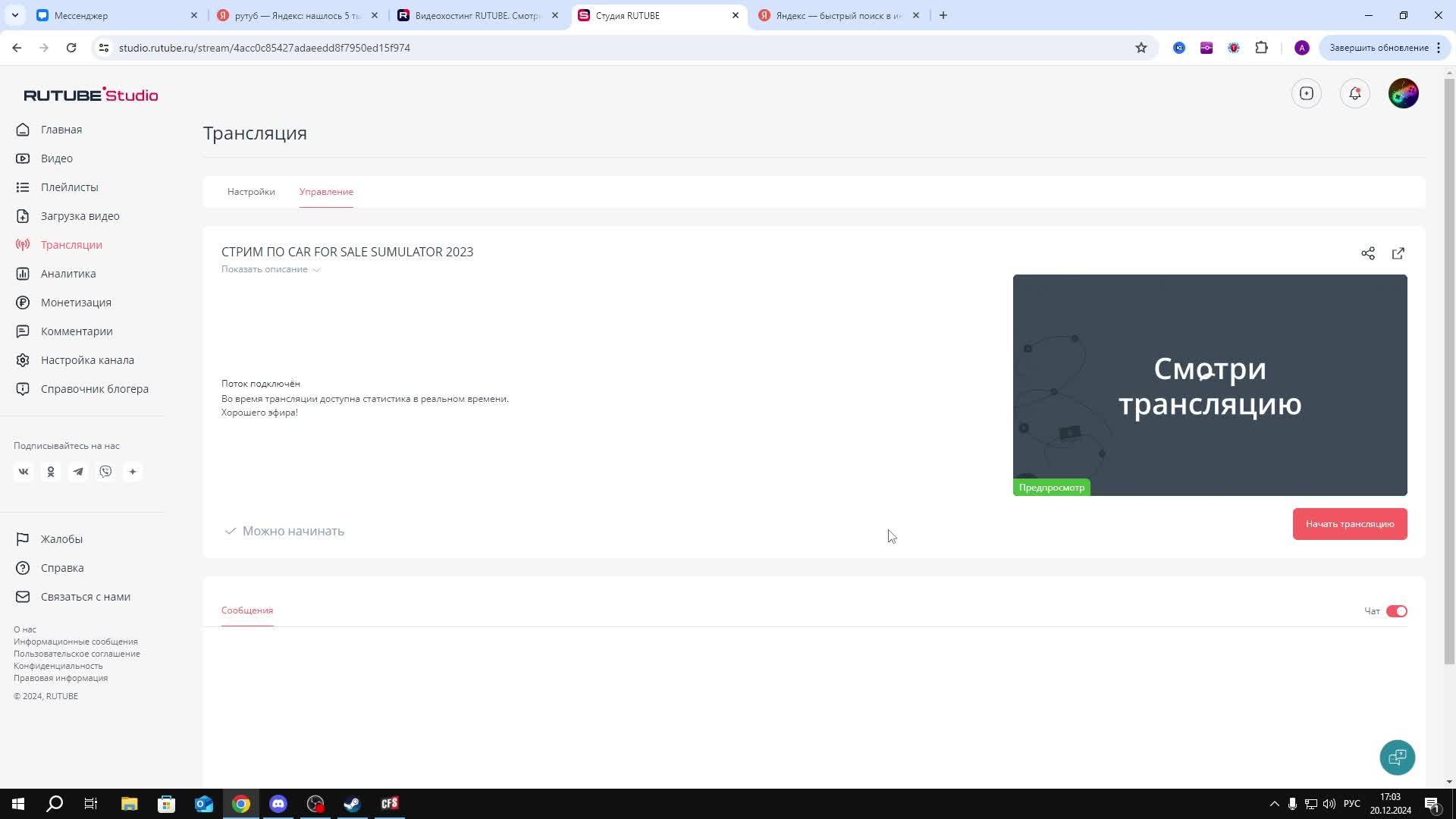The height and width of the screenshot is (819, 1456).
Task: Click the VK social icon
Action: pyautogui.click(x=24, y=472)
